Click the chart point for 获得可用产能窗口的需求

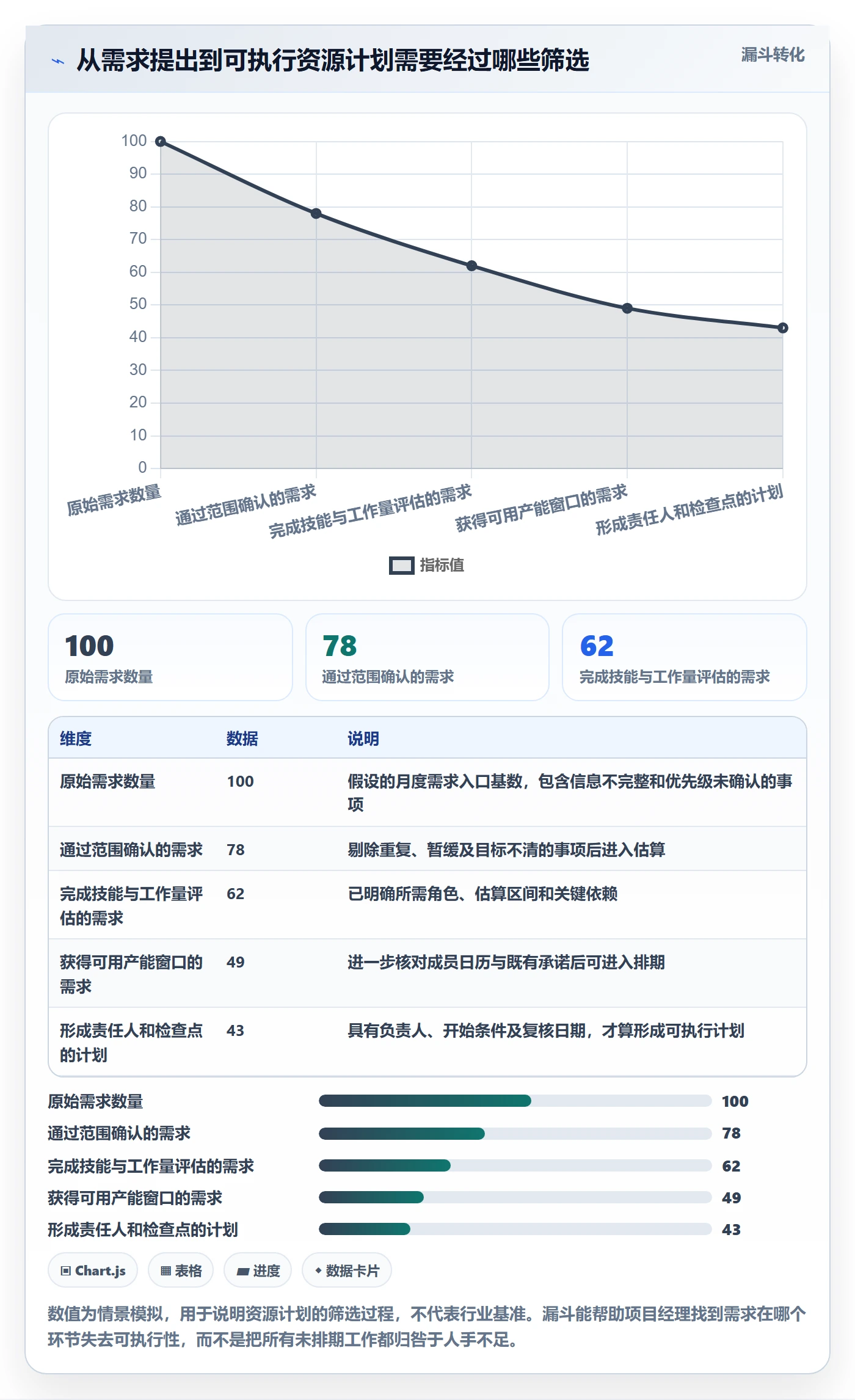pyautogui.click(x=627, y=308)
